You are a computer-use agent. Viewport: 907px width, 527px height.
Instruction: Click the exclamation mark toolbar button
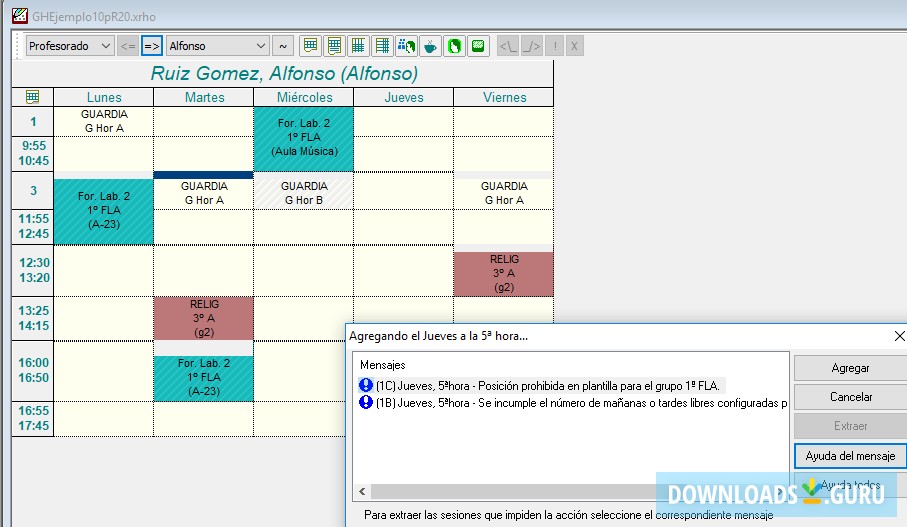coord(555,46)
